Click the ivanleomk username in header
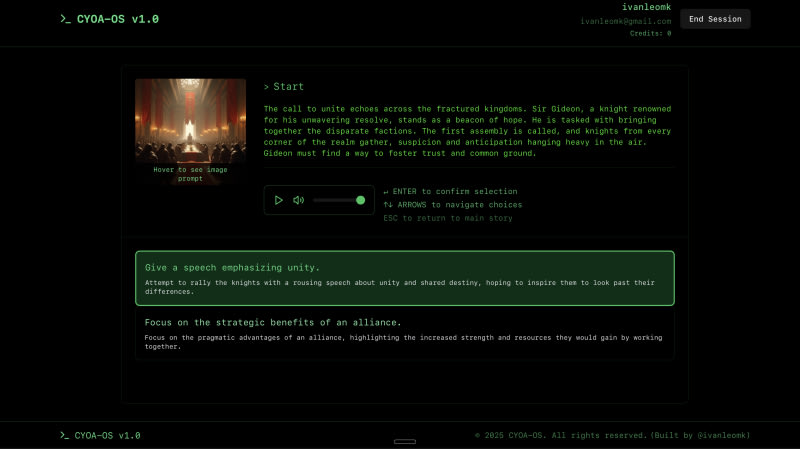Image resolution: width=800 pixels, height=449 pixels. pos(645,7)
